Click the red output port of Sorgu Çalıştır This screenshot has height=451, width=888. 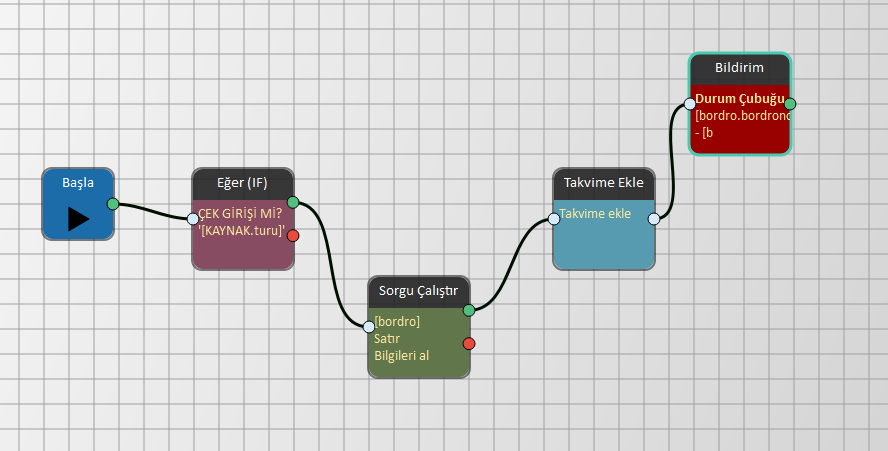click(x=469, y=344)
